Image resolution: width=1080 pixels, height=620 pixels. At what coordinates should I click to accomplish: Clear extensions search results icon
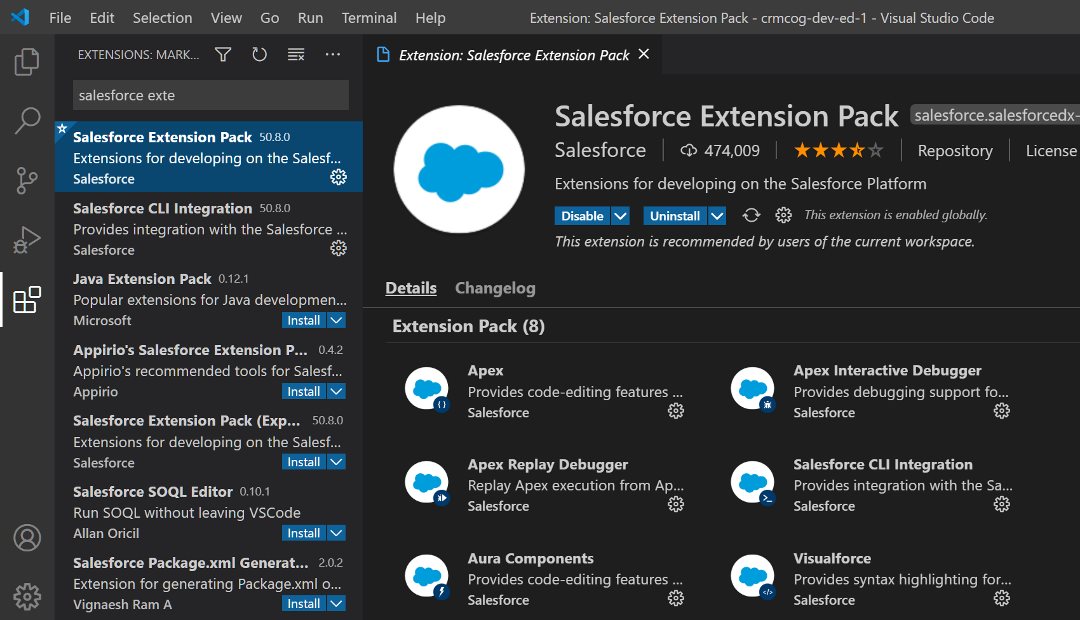point(296,54)
